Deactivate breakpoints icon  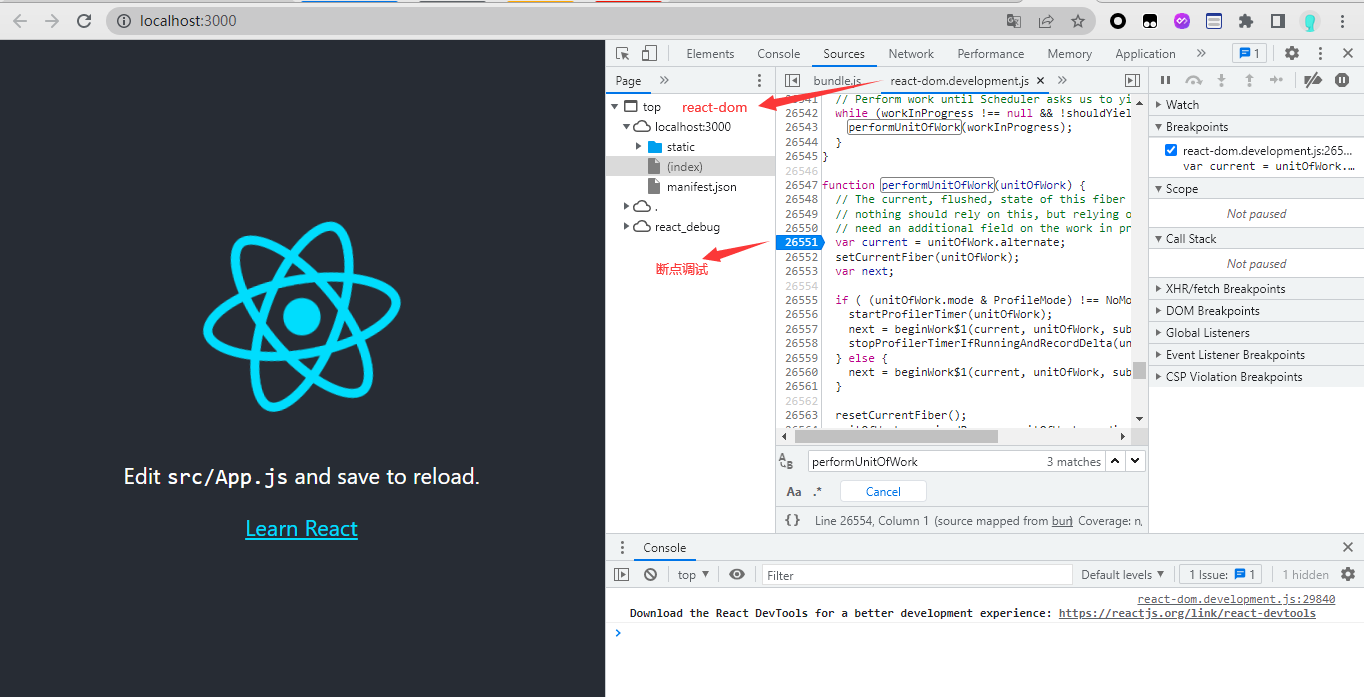coord(1314,81)
